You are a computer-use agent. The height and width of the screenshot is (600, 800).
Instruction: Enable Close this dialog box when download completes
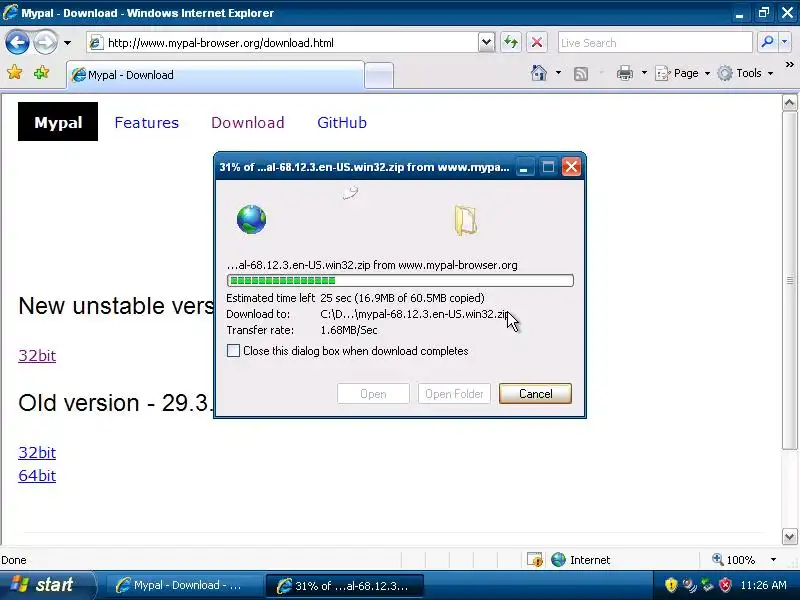tap(233, 351)
